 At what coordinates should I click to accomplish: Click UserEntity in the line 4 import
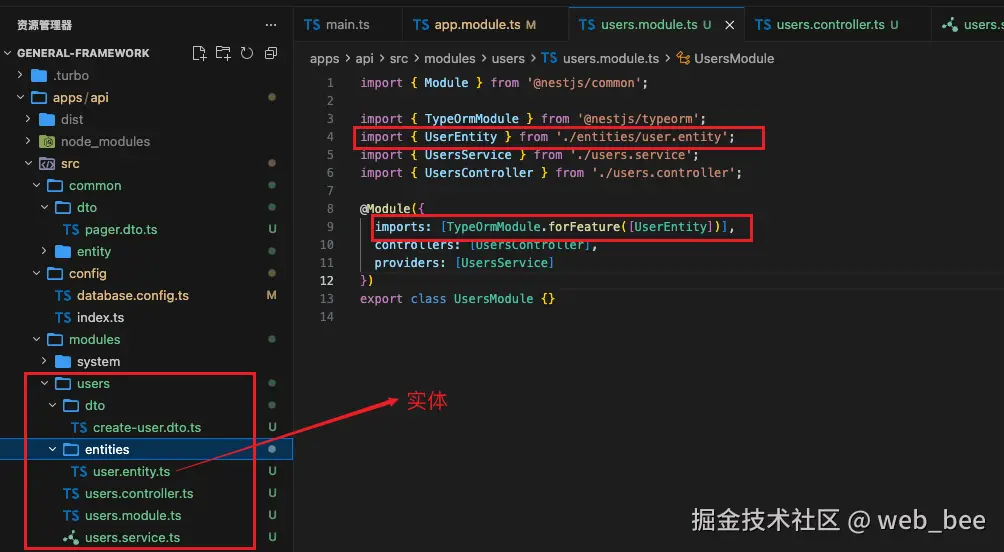coord(460,136)
